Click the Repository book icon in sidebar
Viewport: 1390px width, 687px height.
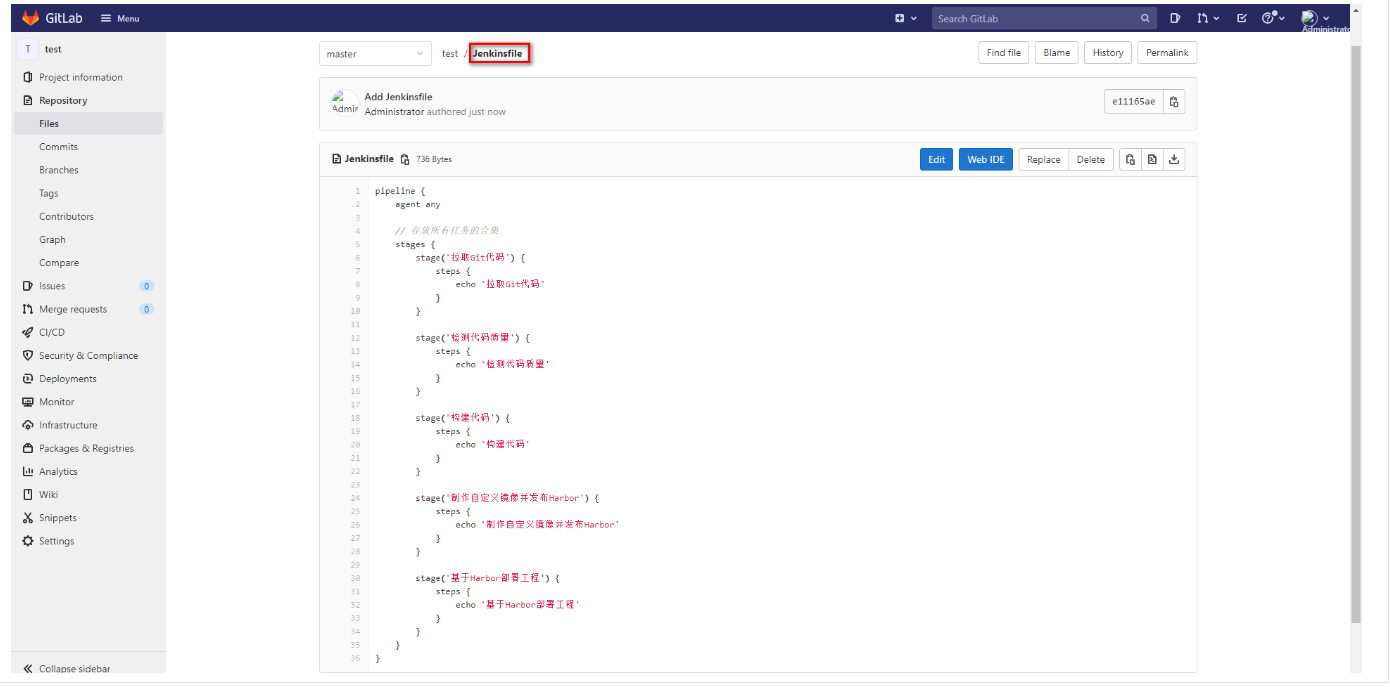(28, 100)
